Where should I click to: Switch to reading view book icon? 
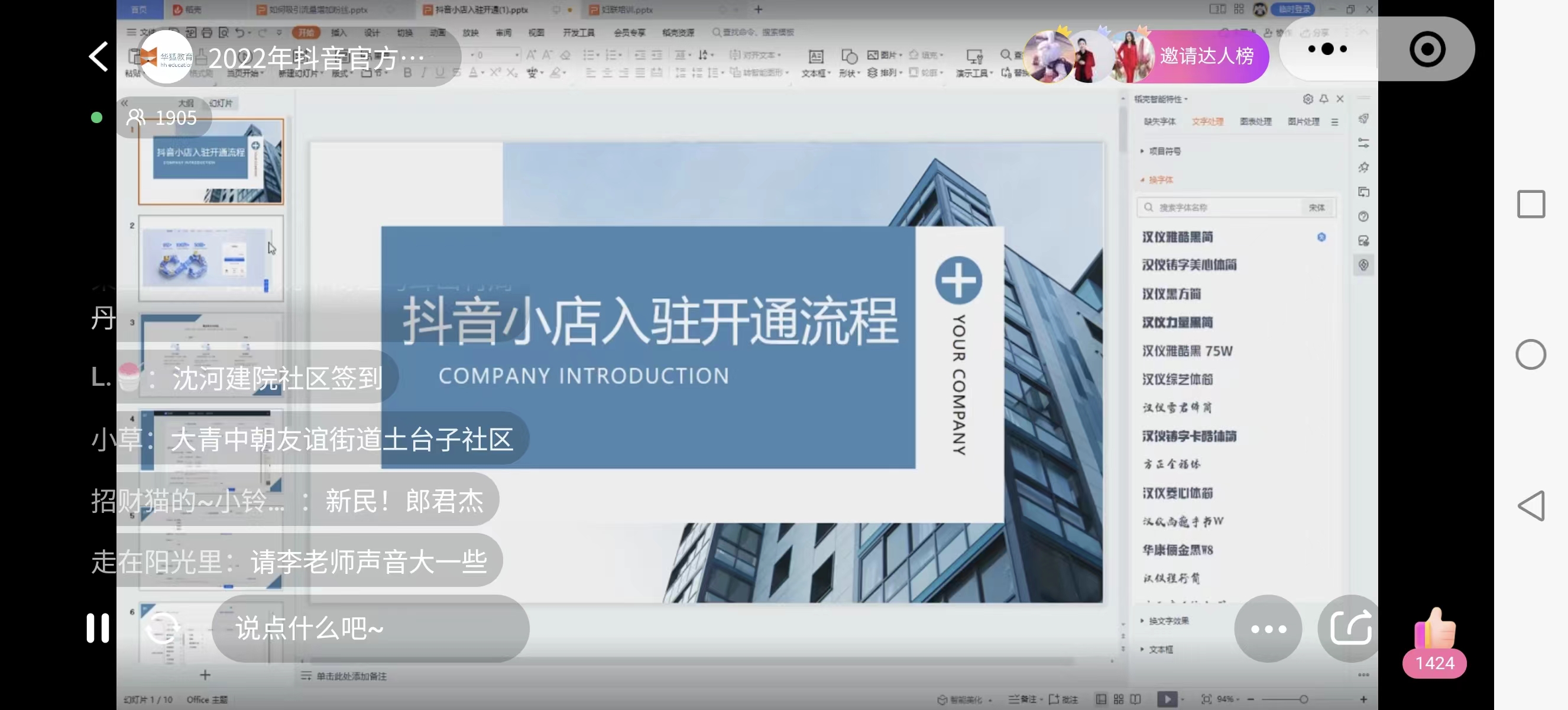point(1135,699)
